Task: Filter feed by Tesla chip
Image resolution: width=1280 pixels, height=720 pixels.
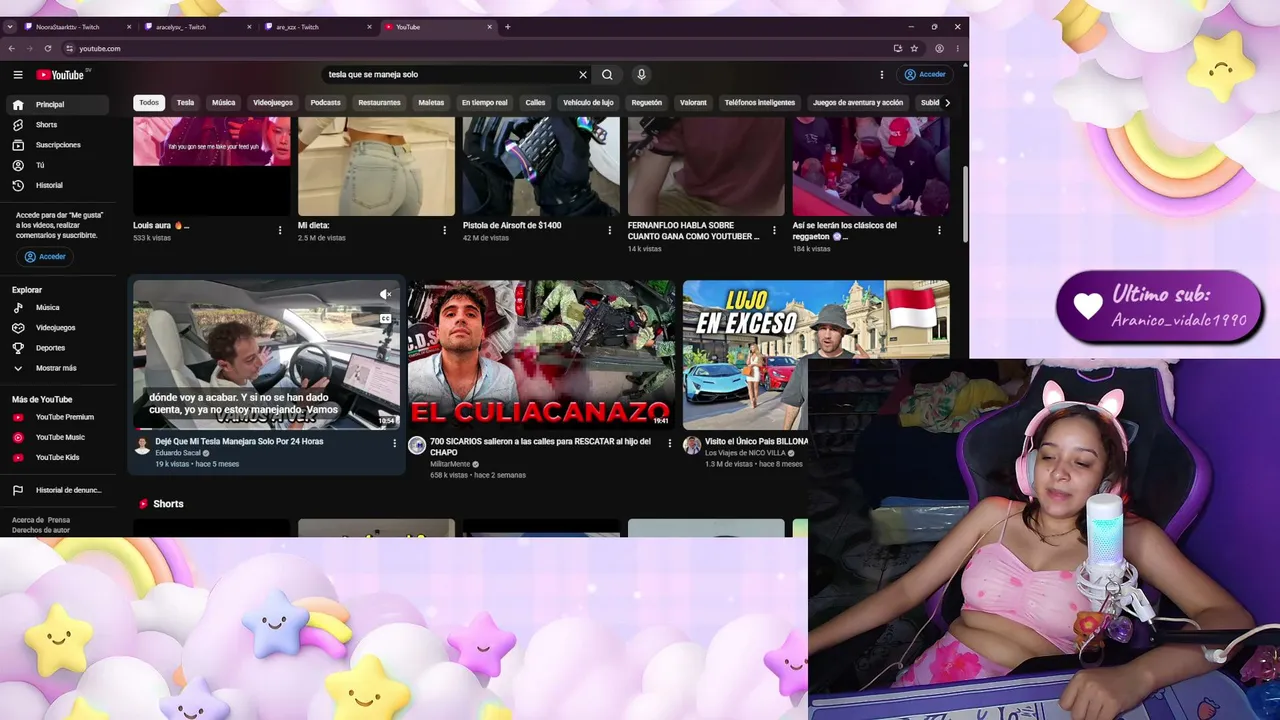Action: pos(185,103)
